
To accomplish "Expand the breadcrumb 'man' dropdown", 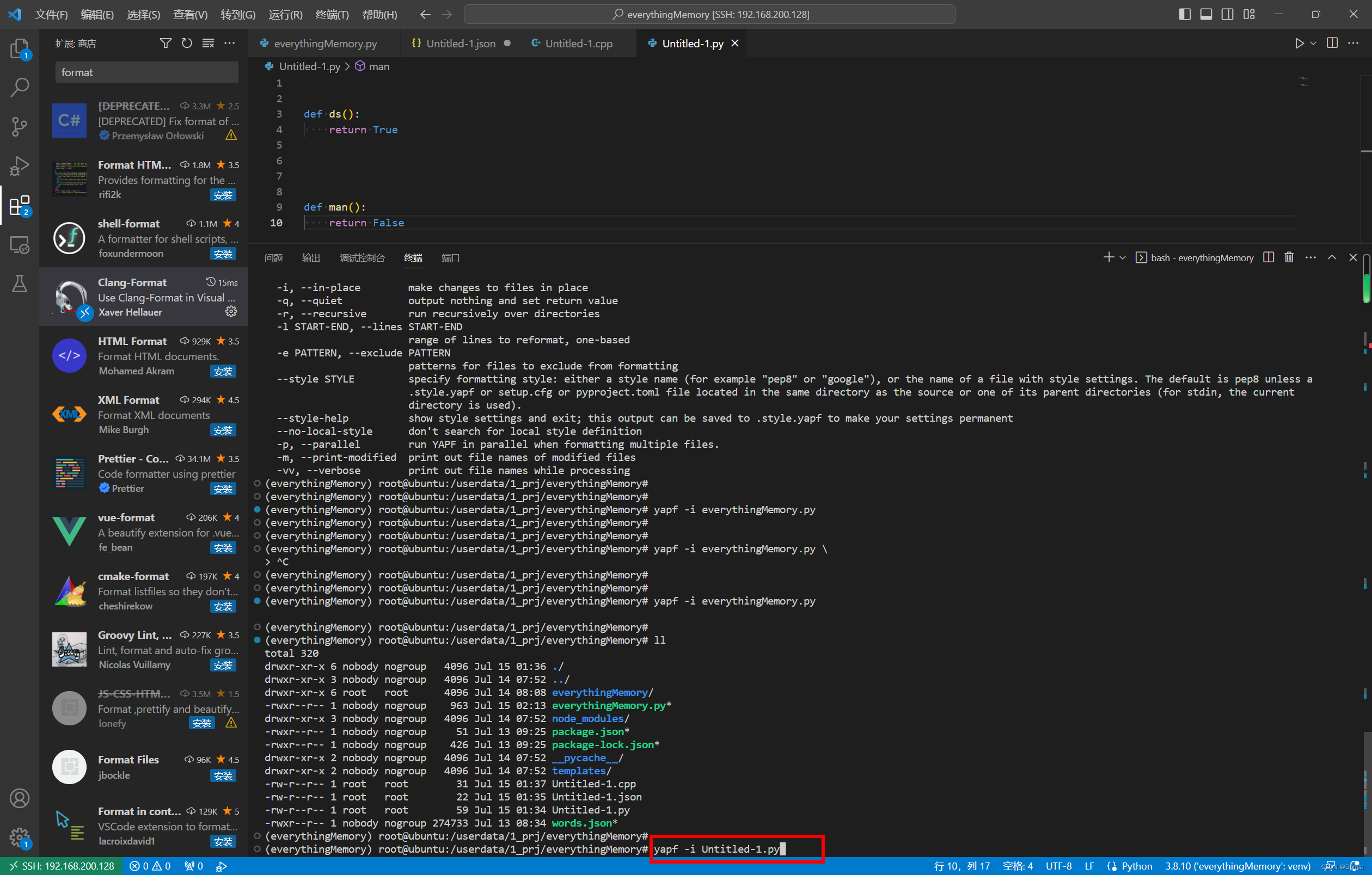I will pyautogui.click(x=379, y=66).
